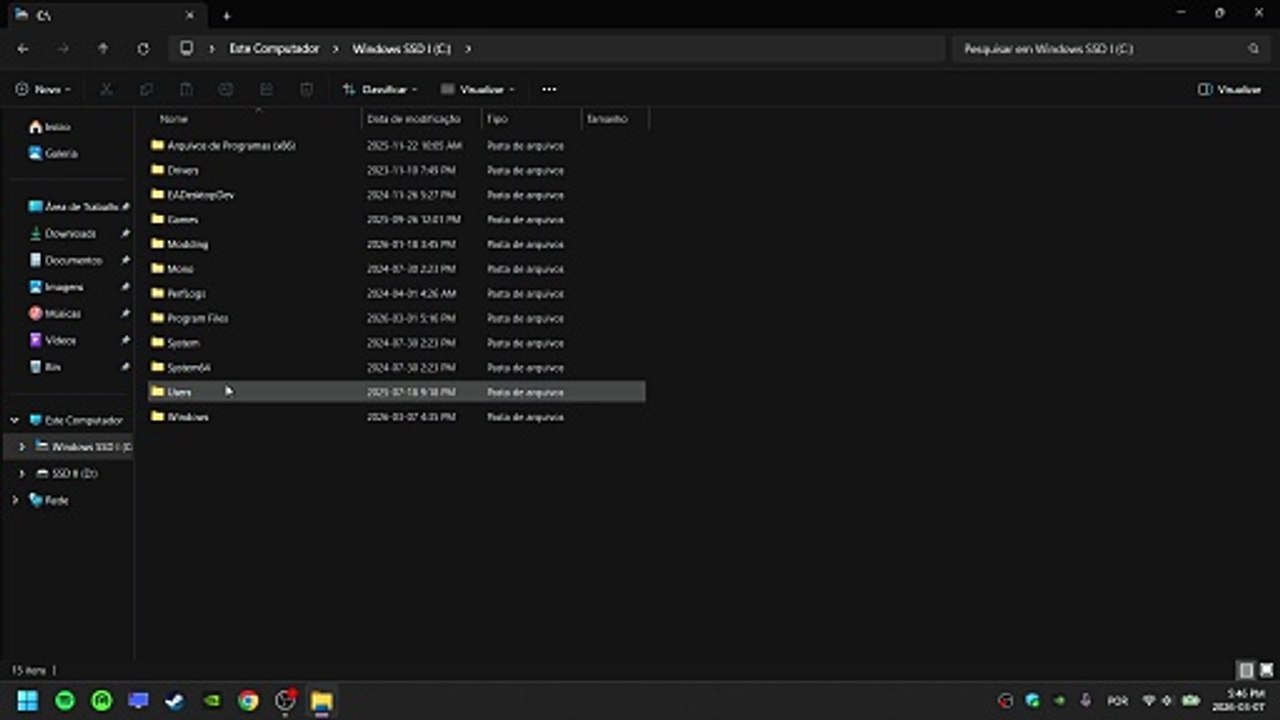The height and width of the screenshot is (720, 1280).
Task: Click Windows SSD I (C:) breadcrumb
Action: click(401, 48)
